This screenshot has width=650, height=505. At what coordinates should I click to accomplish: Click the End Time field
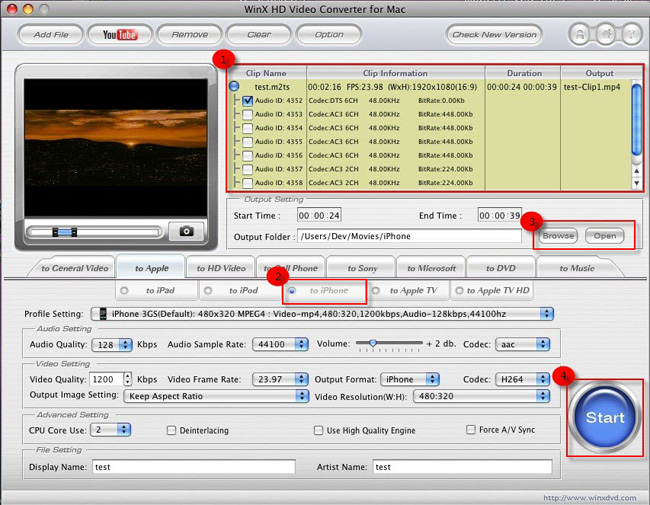(499, 215)
